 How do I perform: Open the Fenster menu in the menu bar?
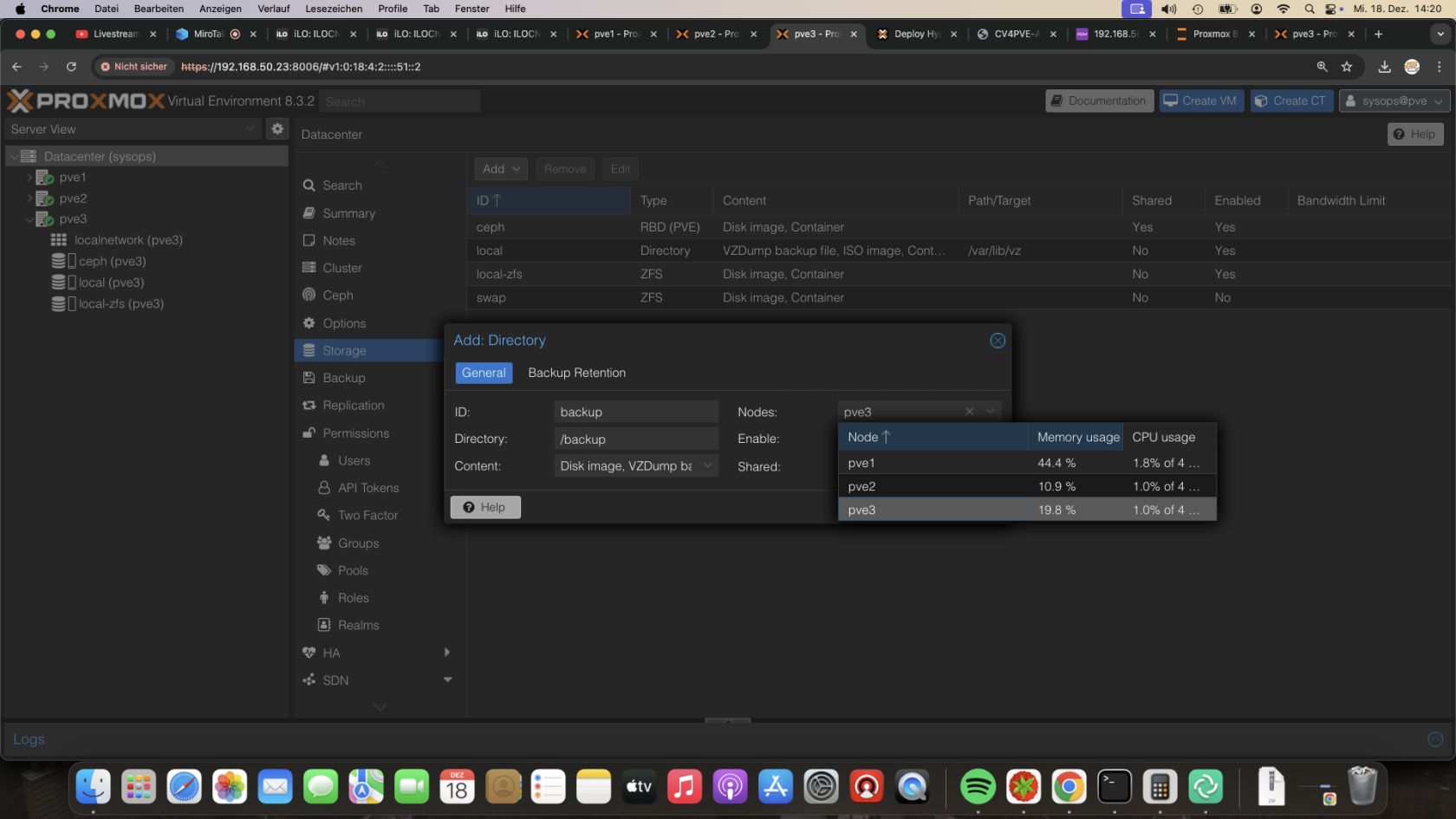tap(472, 9)
